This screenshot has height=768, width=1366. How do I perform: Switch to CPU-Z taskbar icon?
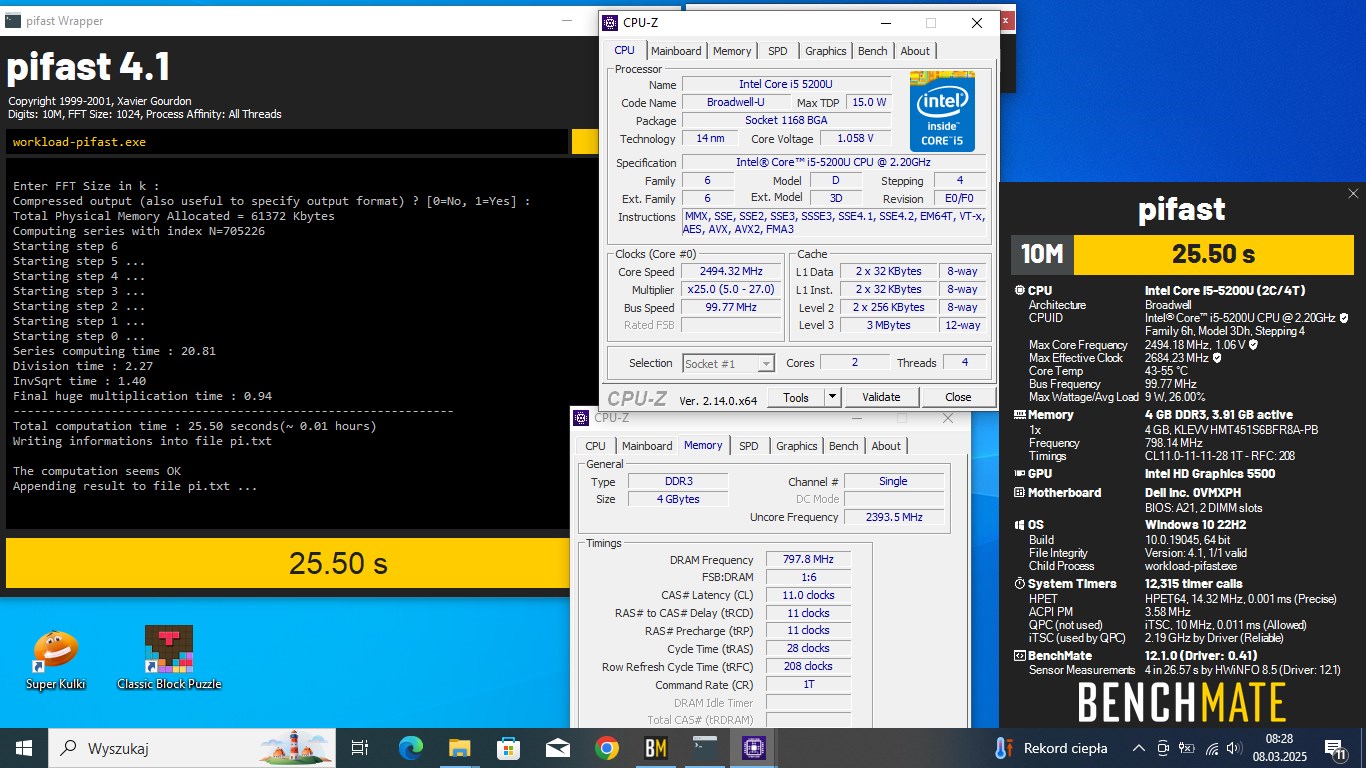[753, 747]
